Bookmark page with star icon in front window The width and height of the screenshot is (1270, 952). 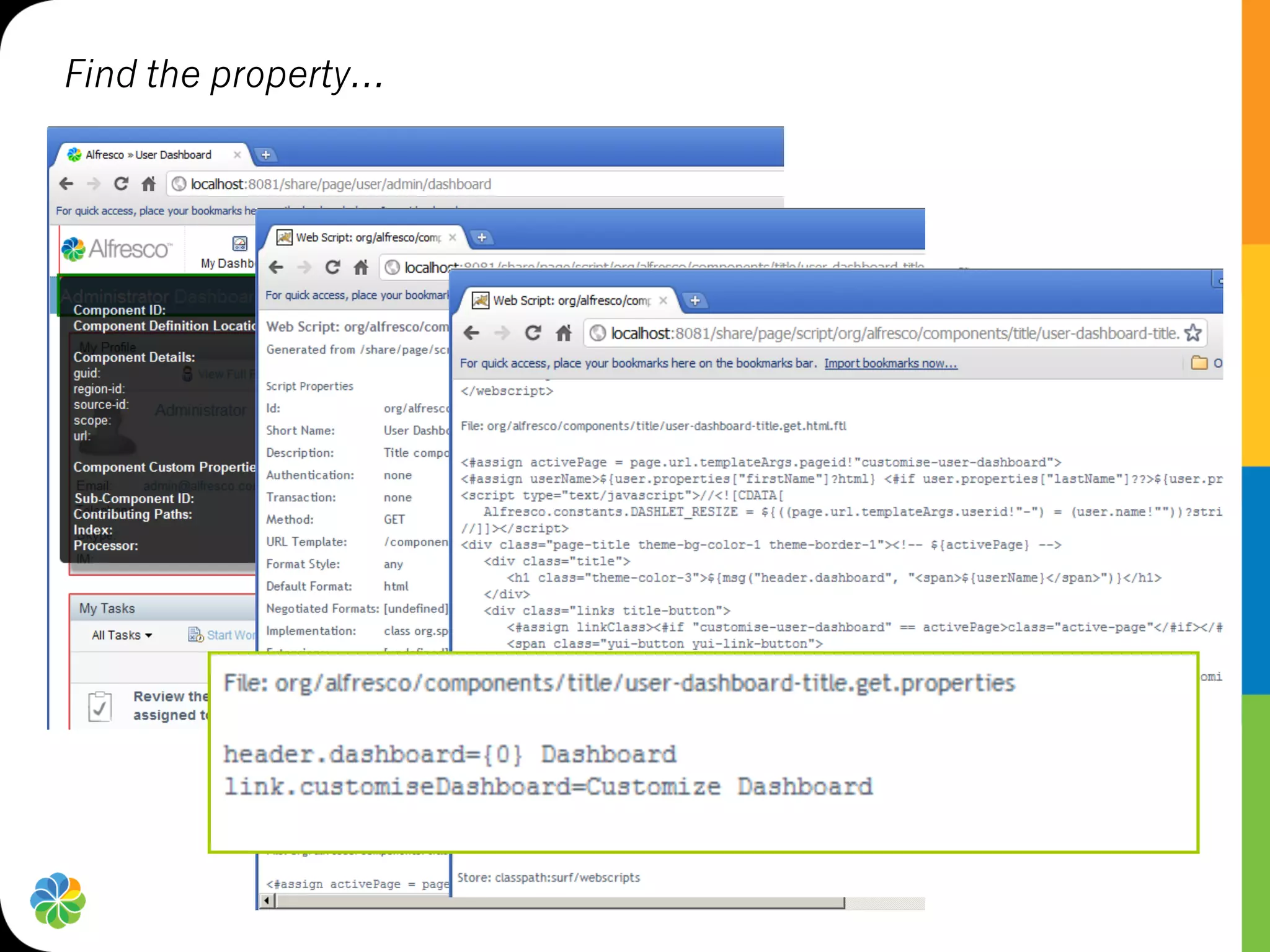1192,333
